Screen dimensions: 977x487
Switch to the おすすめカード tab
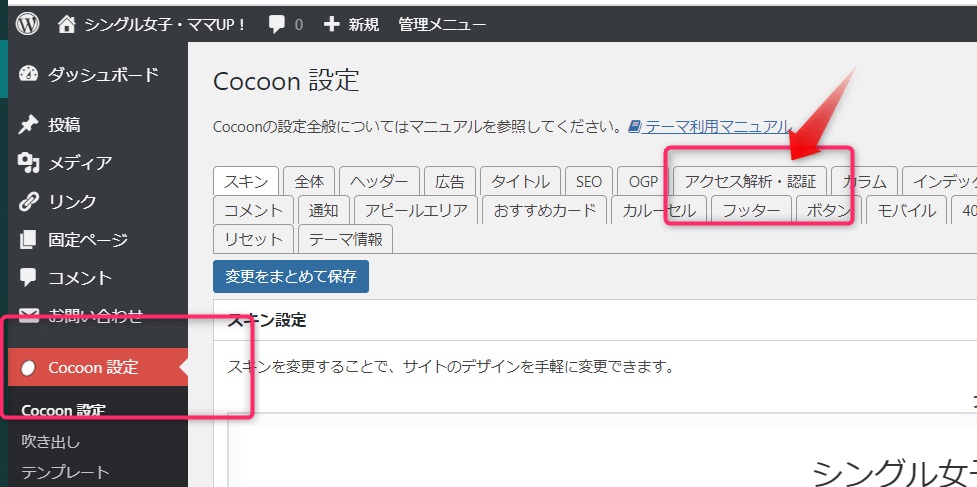click(545, 210)
